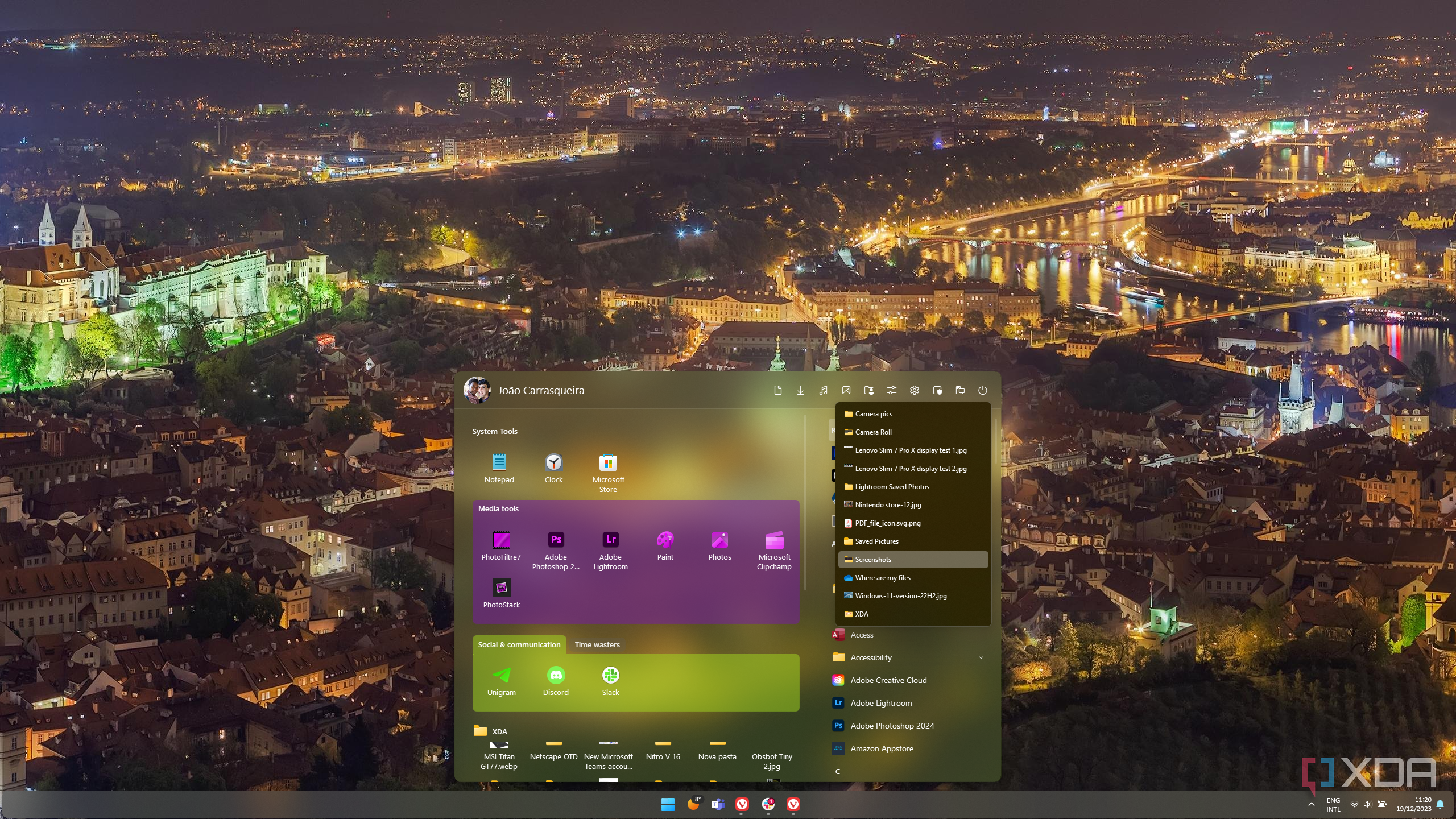Open the Documents shortcut icon in header
Viewport: 1456px width, 819px height.
click(x=777, y=390)
